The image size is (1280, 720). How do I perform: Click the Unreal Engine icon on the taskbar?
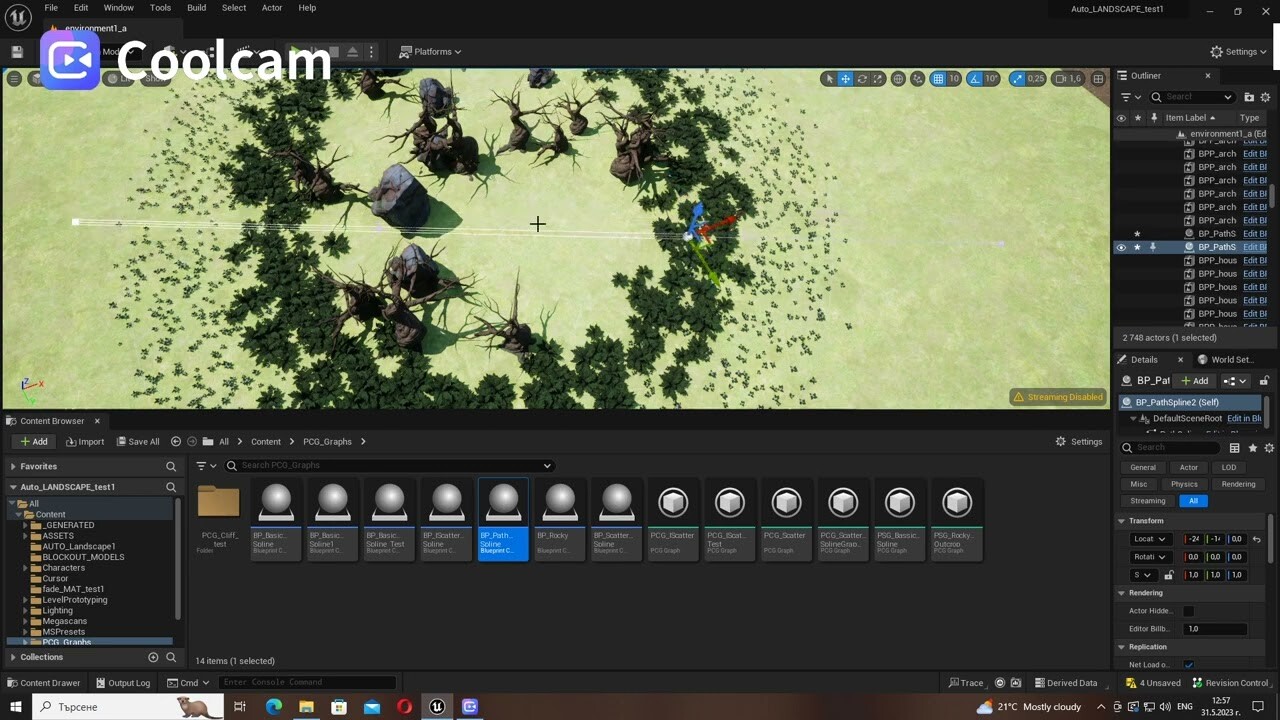[437, 707]
